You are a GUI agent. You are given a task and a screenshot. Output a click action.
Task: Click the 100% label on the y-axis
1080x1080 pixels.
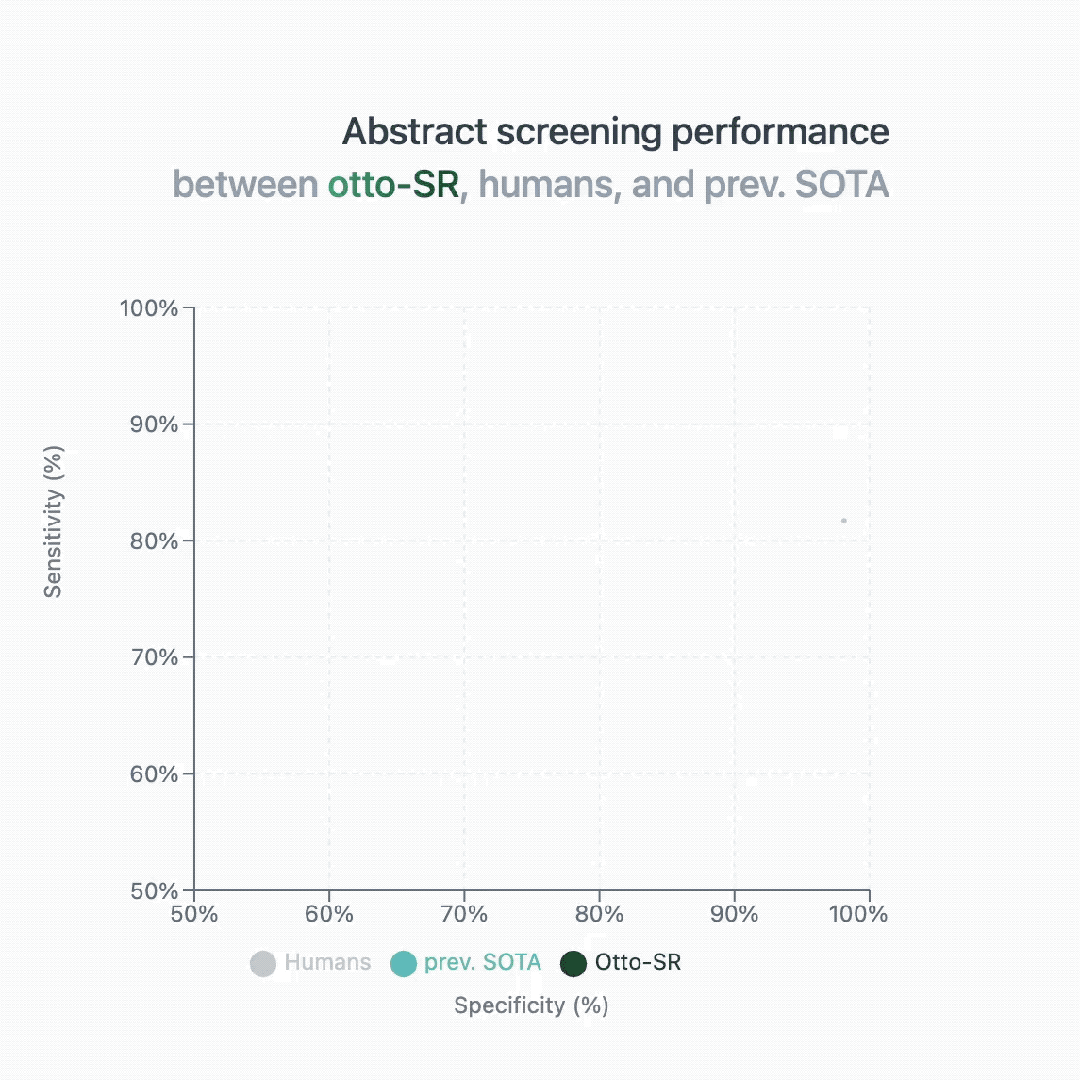[x=149, y=309]
